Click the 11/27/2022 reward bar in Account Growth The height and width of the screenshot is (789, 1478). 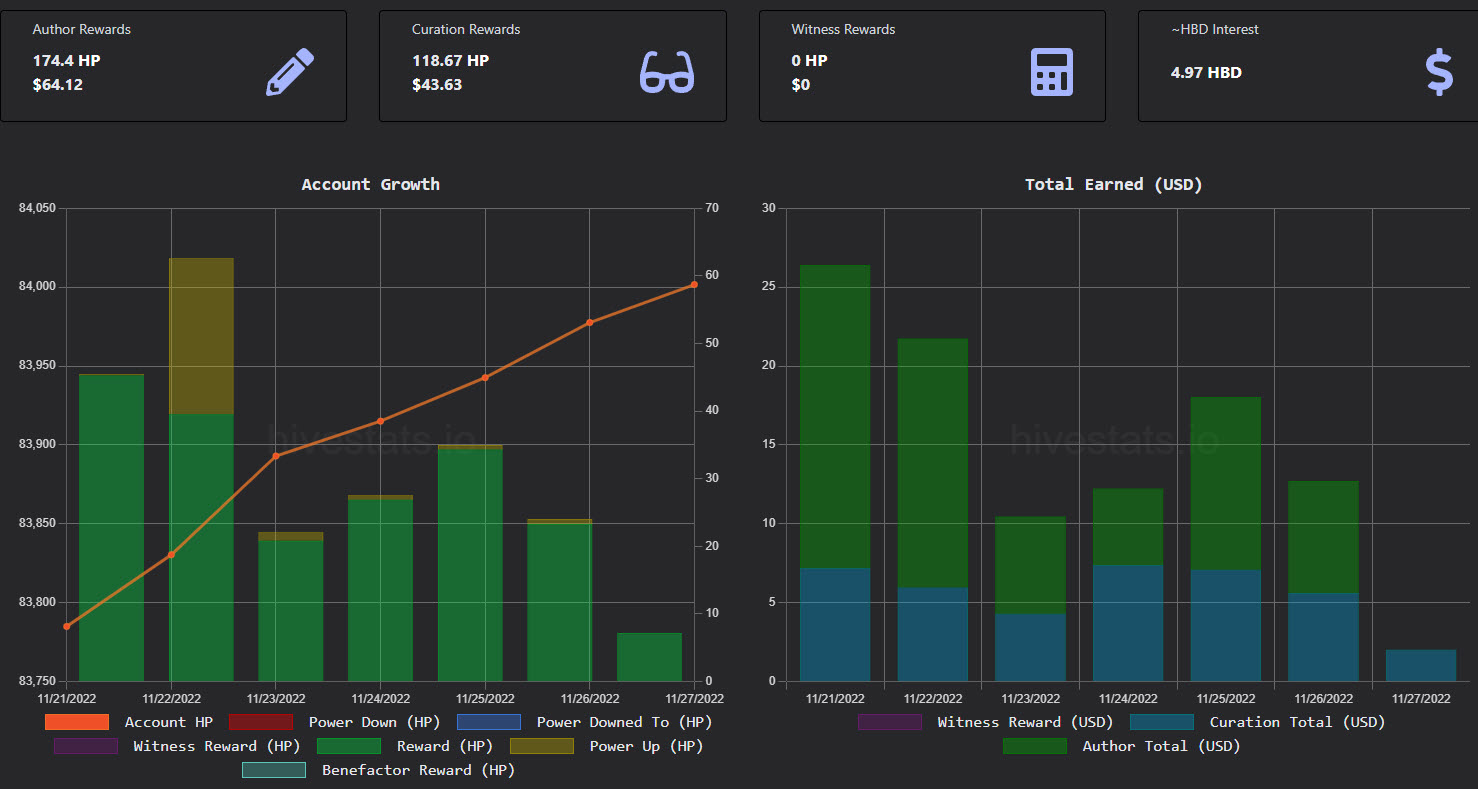(649, 657)
